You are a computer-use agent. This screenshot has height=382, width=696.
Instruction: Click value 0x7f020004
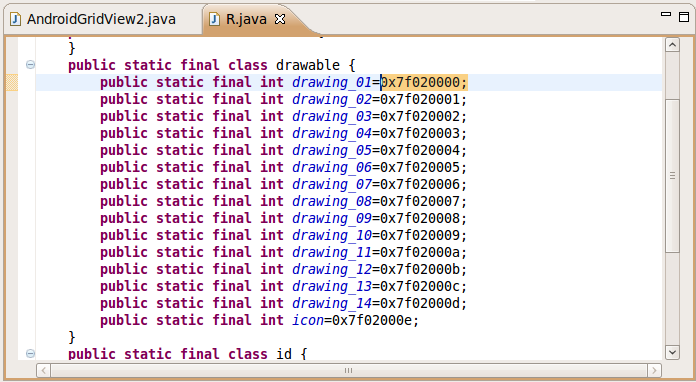(x=420, y=150)
